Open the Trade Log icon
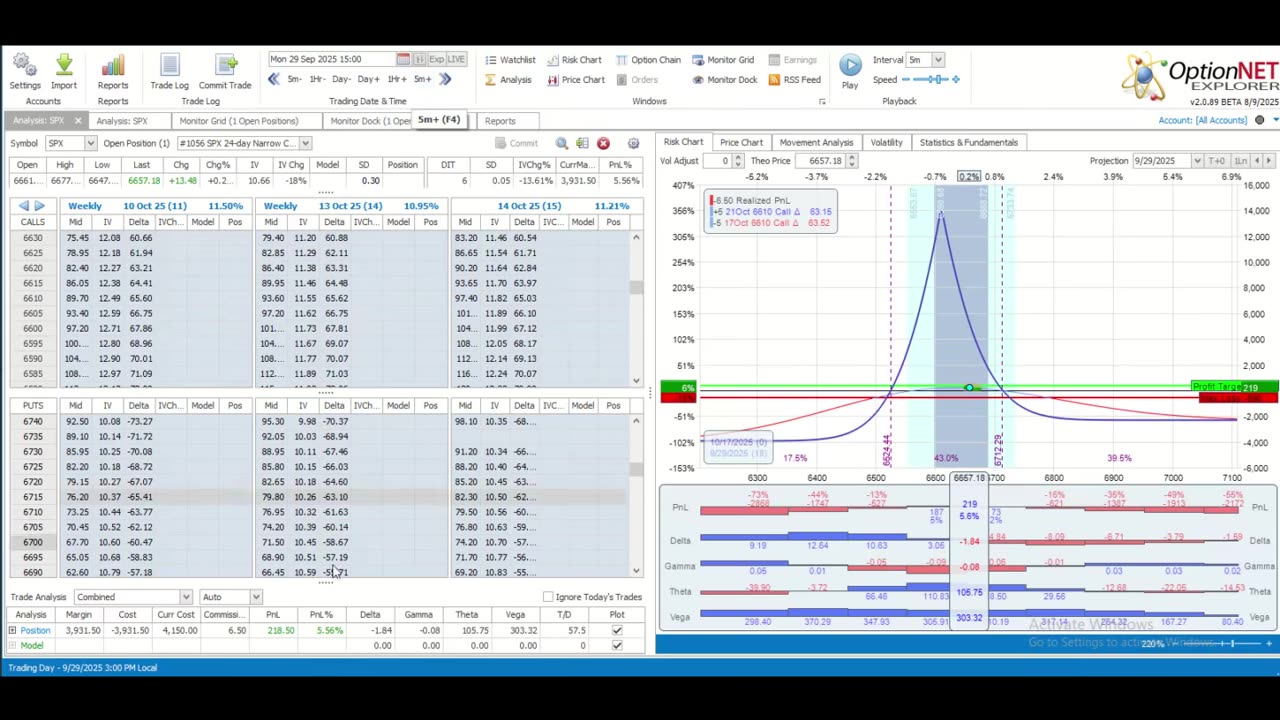Screen dimensions: 1280x720 click(x=169, y=68)
